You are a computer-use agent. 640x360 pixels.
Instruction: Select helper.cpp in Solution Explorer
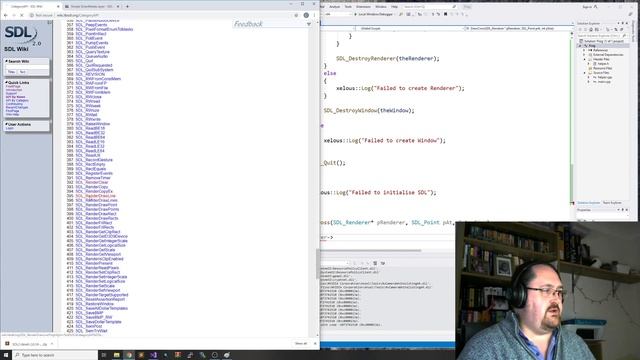tap(604, 77)
